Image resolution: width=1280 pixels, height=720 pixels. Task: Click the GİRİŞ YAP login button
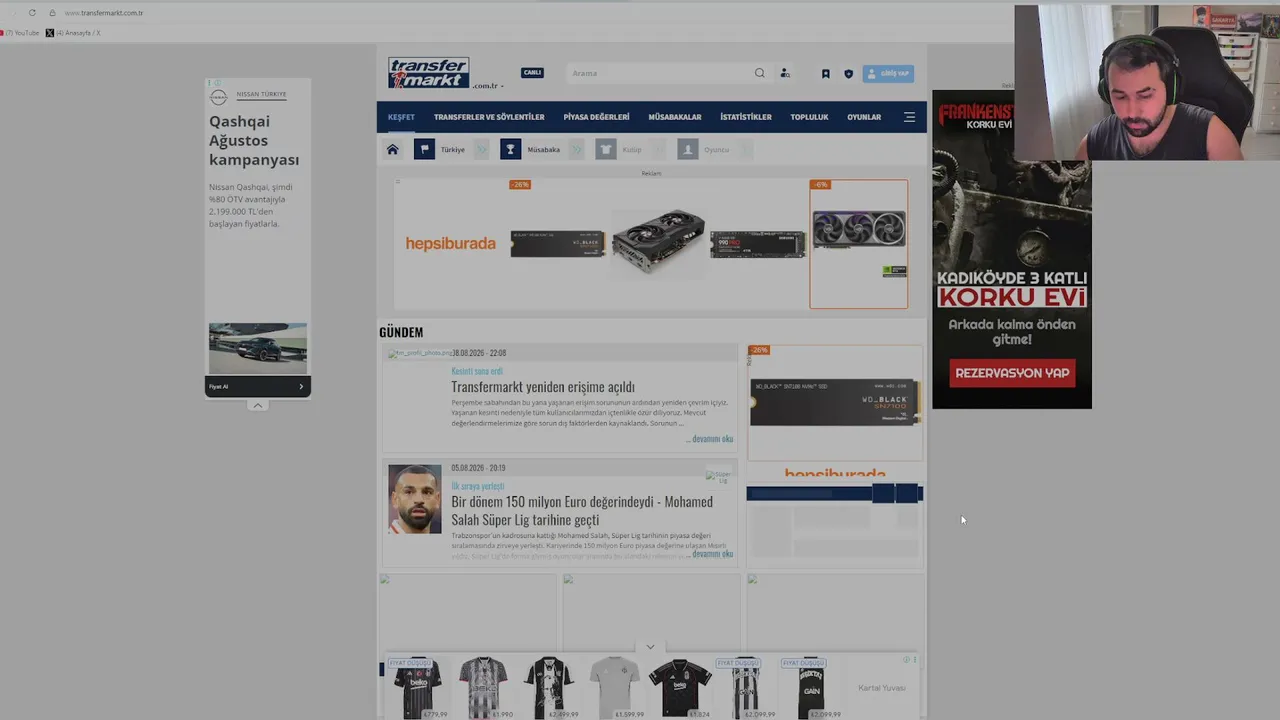[888, 73]
